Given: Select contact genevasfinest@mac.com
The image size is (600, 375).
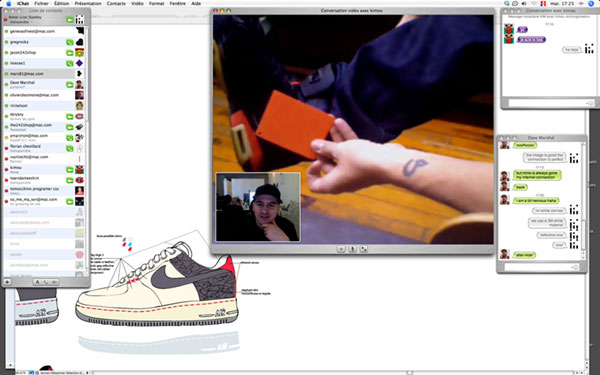Looking at the screenshot, I should click(x=44, y=31).
